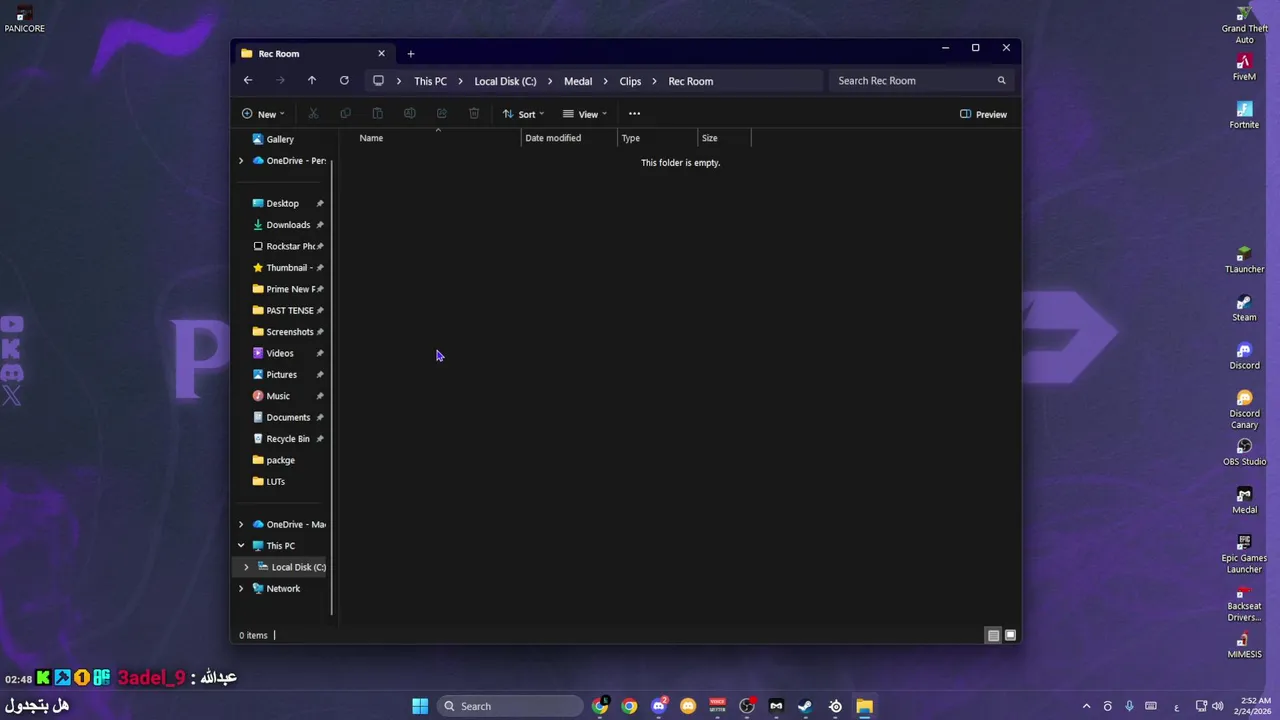Go back with the Back arrow
Viewport: 1280px width, 720px height.
[248, 81]
